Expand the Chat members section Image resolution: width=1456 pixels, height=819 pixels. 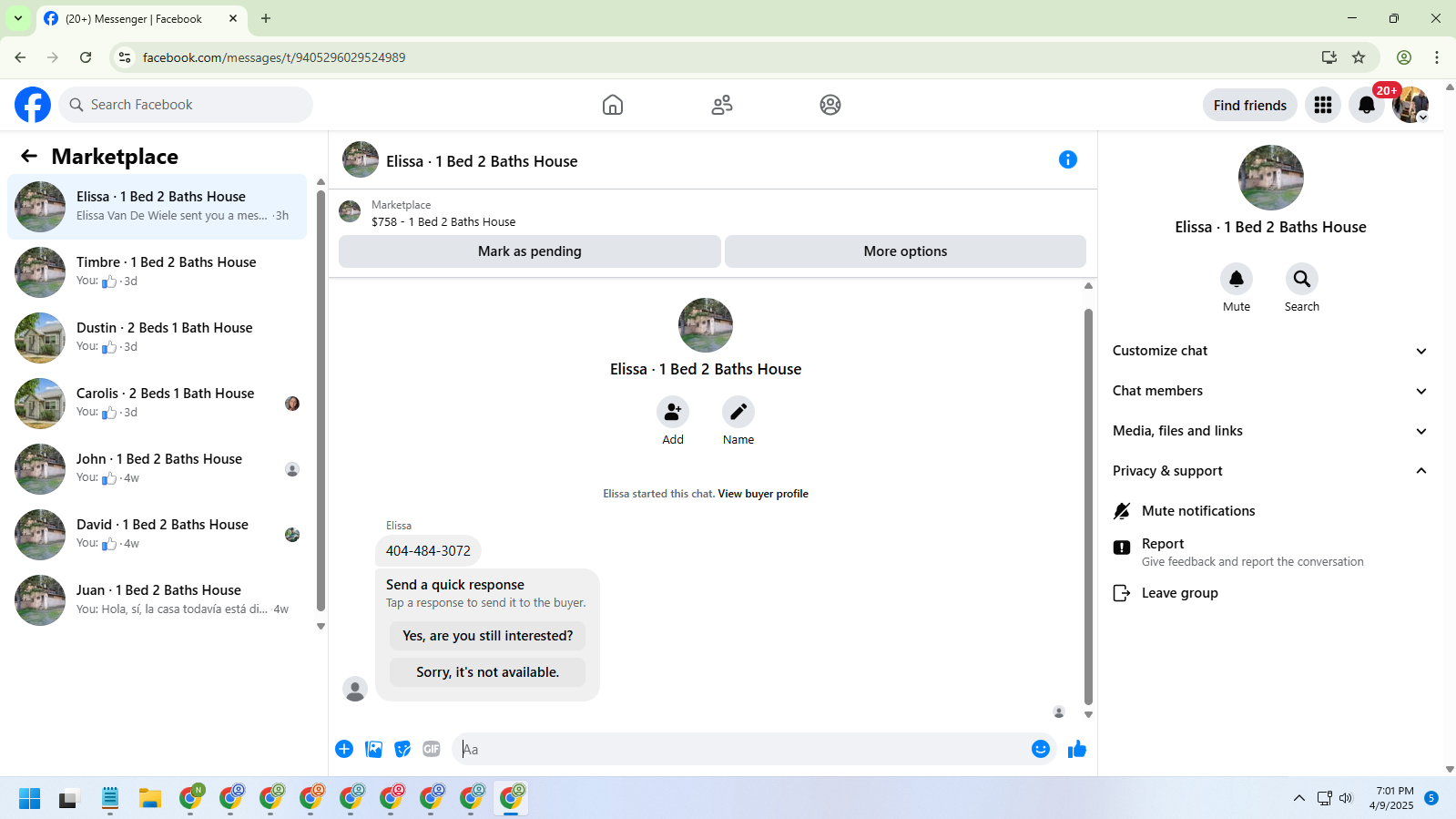tap(1270, 391)
